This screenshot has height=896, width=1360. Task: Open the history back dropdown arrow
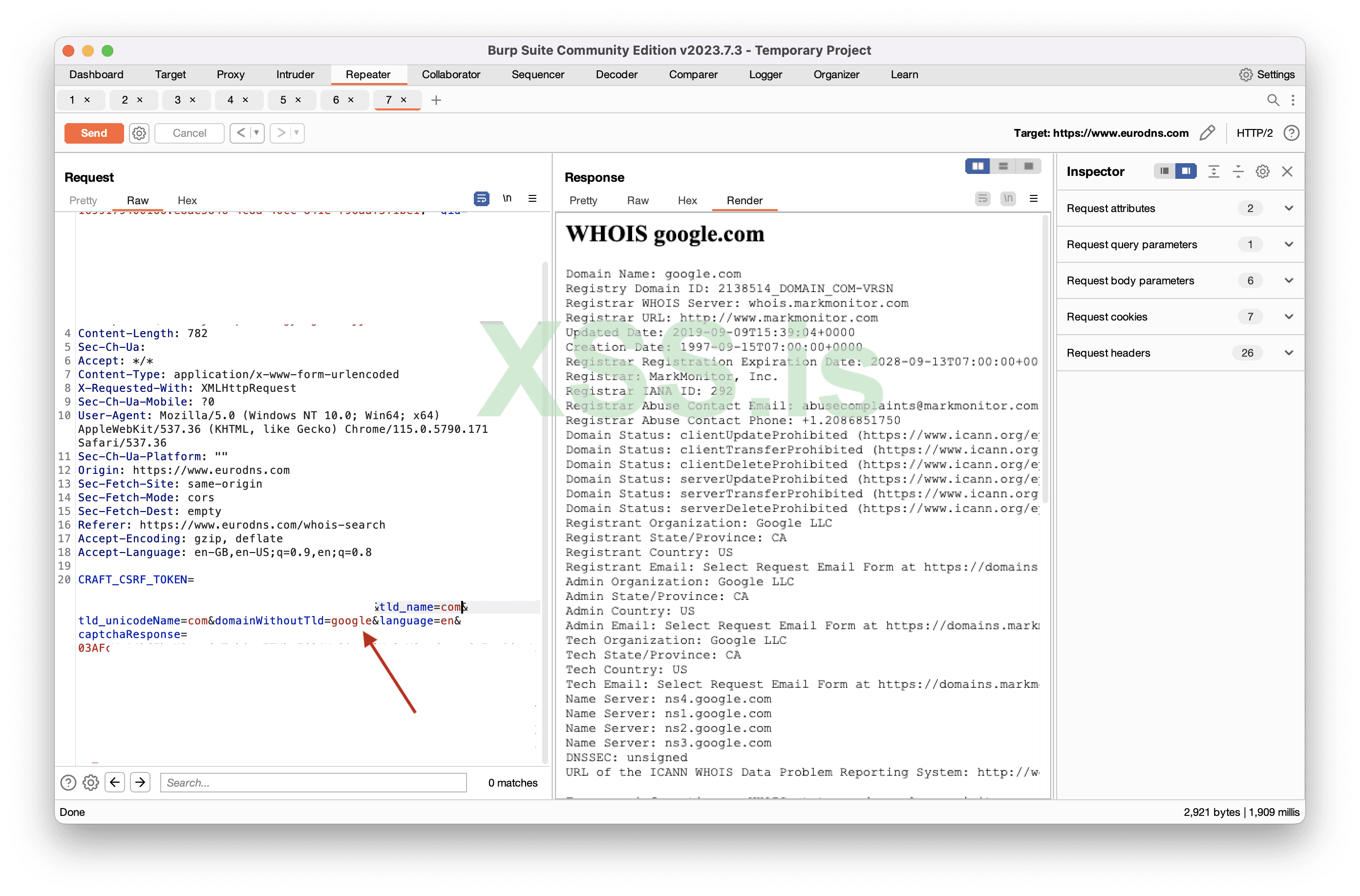257,133
